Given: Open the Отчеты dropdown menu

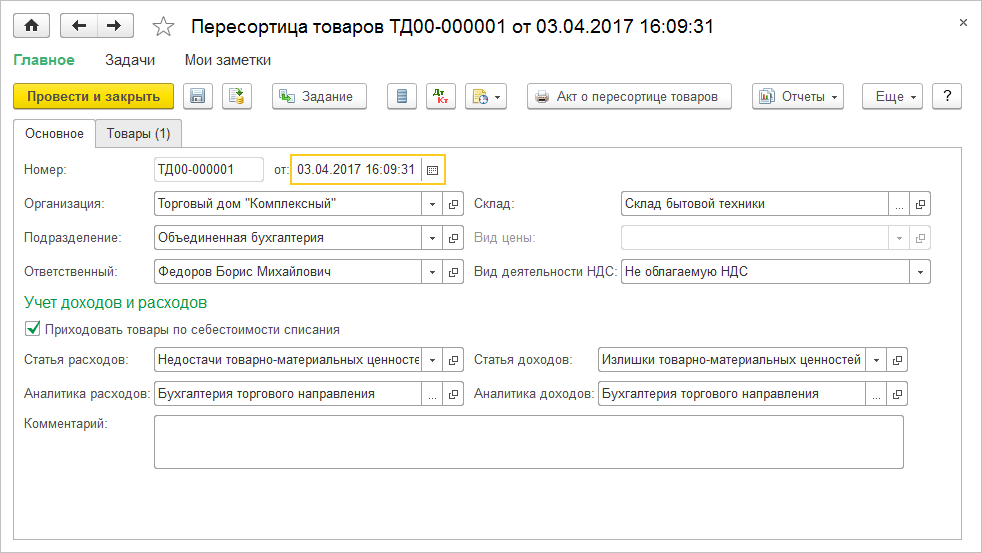Looking at the screenshot, I should click(x=797, y=96).
